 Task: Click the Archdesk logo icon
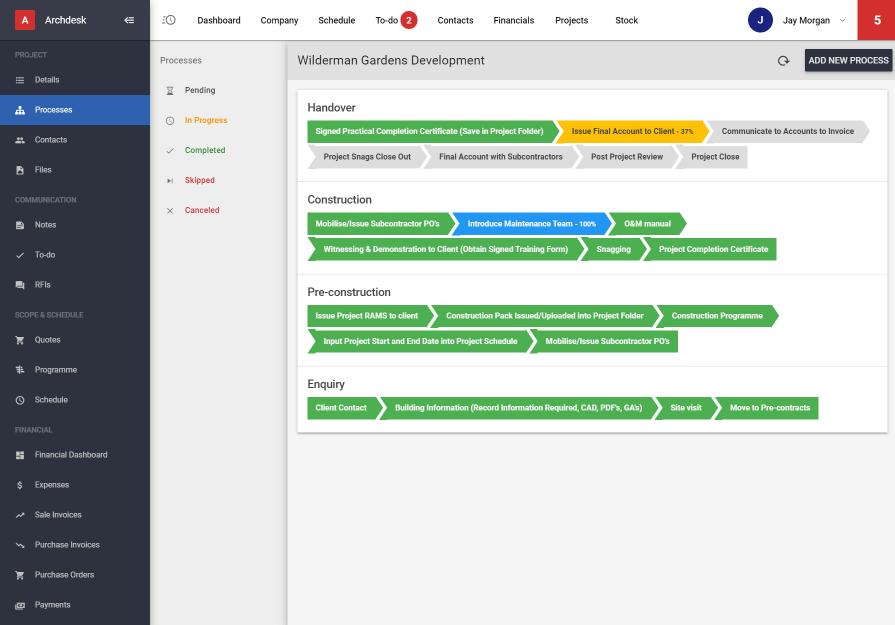point(25,20)
